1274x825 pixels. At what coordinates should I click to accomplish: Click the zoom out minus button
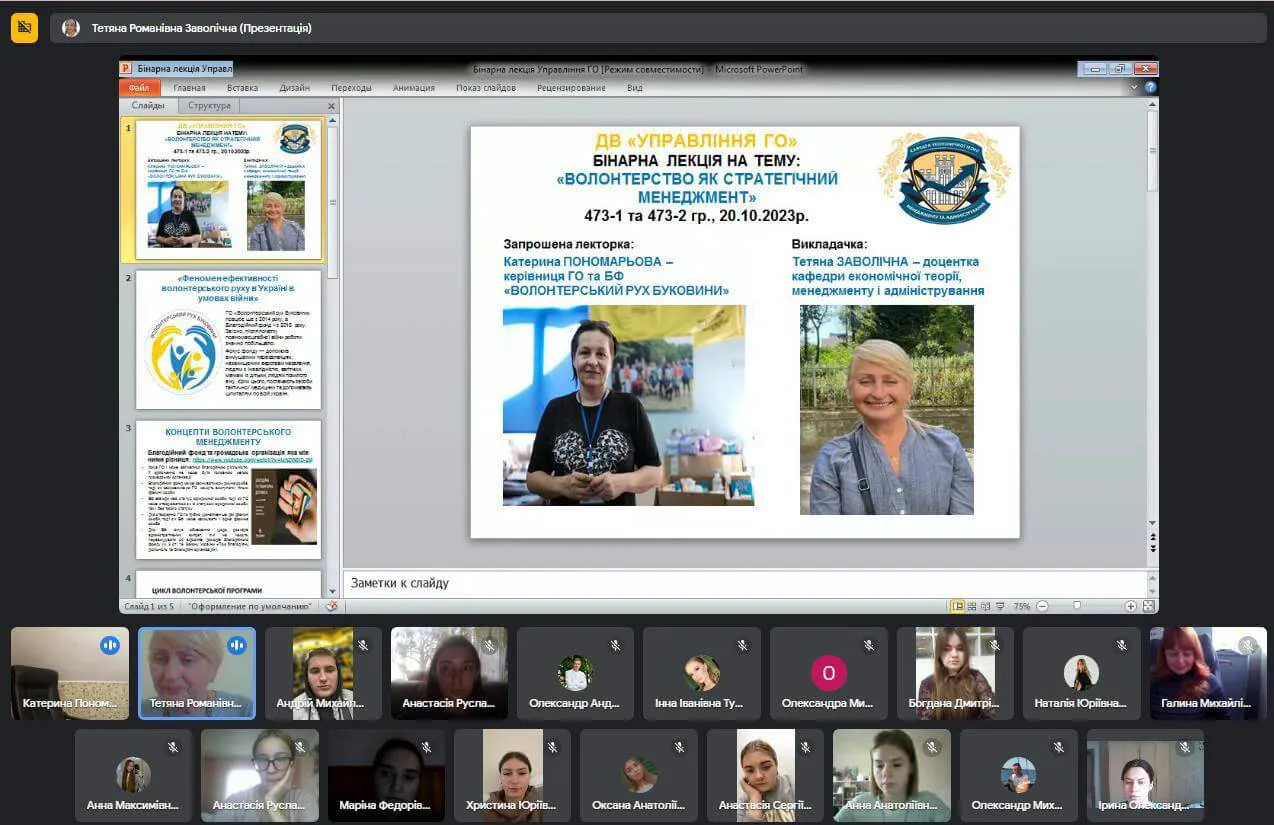pos(1042,606)
